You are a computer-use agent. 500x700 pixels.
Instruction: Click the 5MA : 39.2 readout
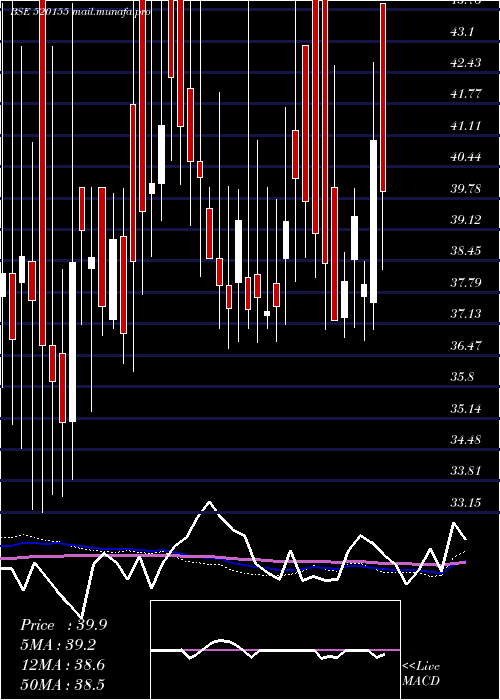(59, 645)
